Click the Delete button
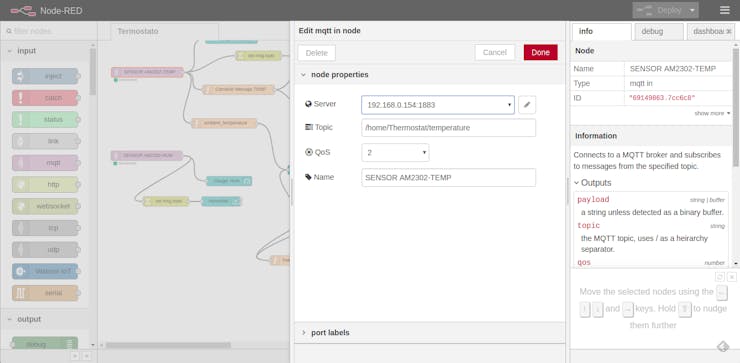The image size is (740, 363). click(x=317, y=53)
